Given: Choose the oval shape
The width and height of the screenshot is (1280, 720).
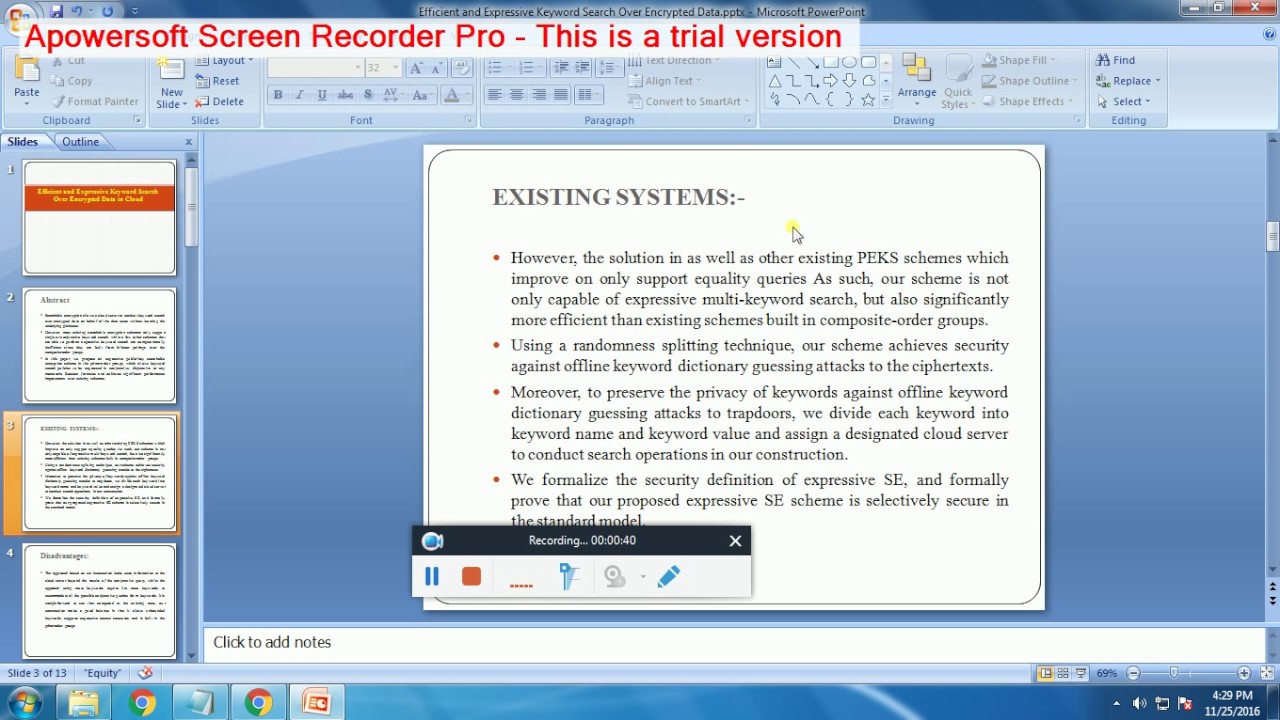Looking at the screenshot, I should 849,62.
